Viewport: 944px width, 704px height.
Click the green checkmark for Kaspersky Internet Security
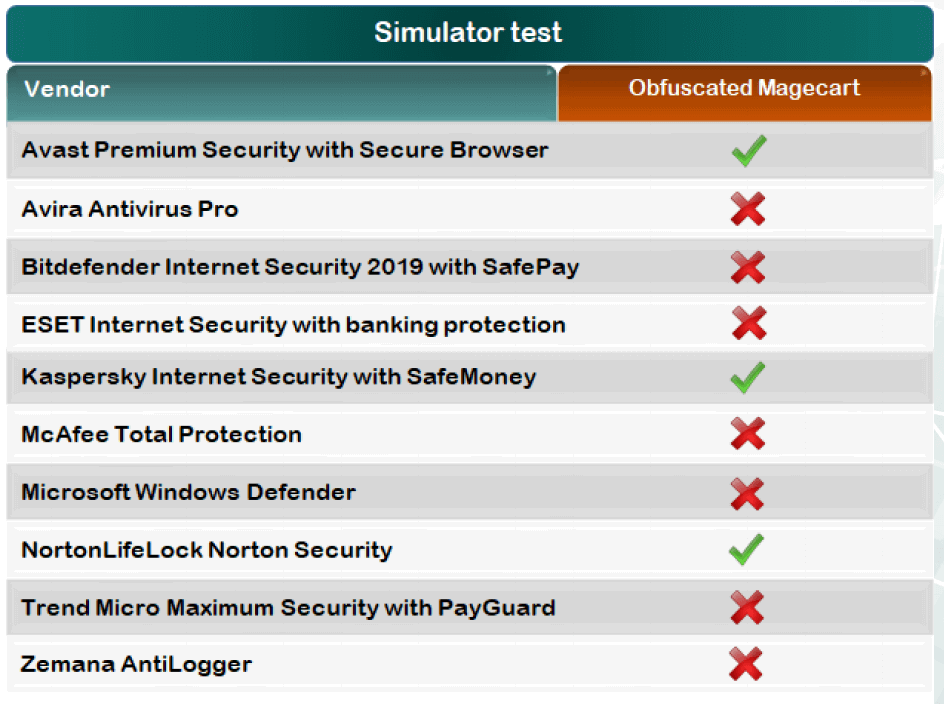click(747, 377)
